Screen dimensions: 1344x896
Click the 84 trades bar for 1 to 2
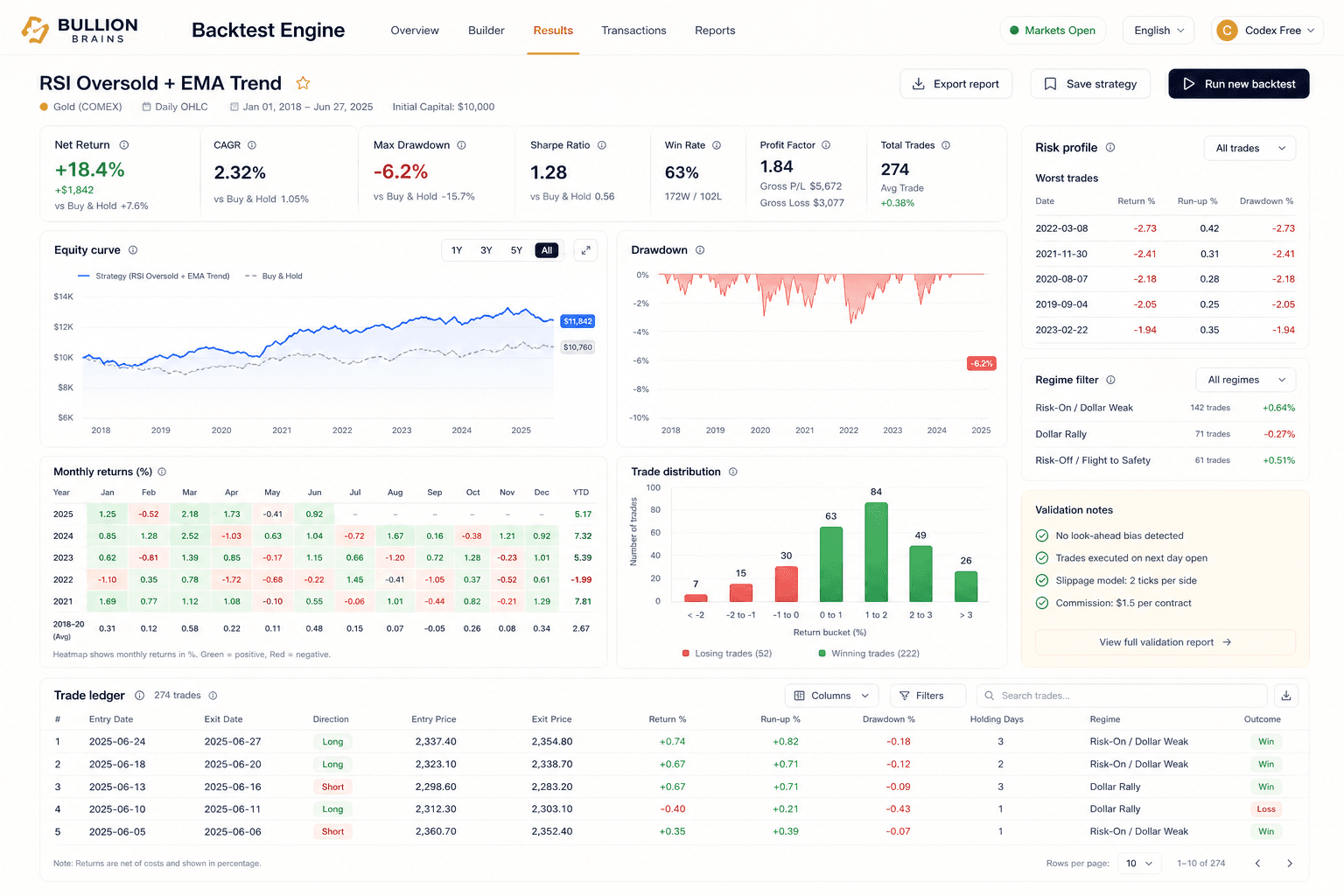tap(876, 552)
